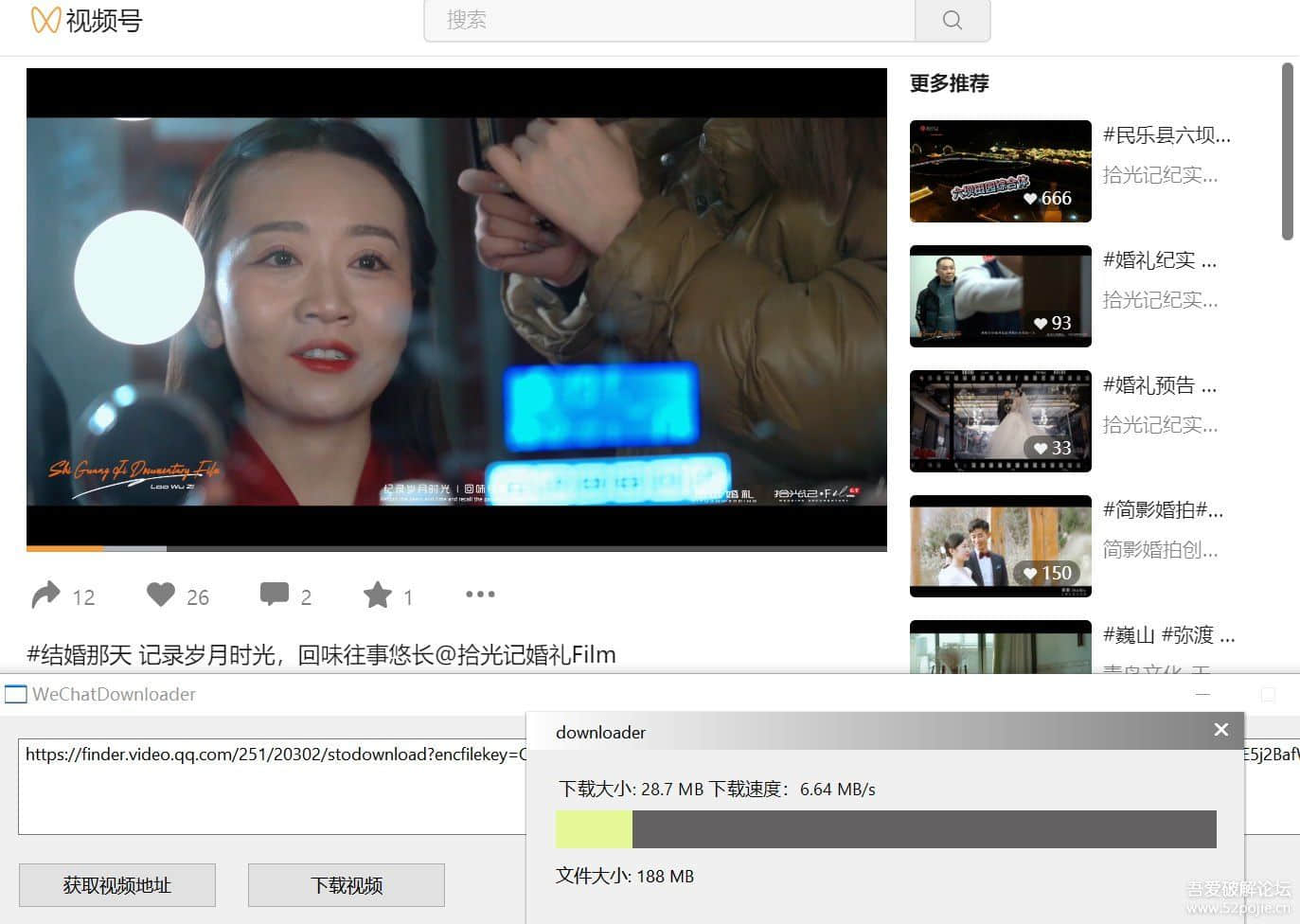The image size is (1300, 924).
Task: Open the #简影婚拍 video thumbnail with 150 likes
Action: click(x=1001, y=546)
